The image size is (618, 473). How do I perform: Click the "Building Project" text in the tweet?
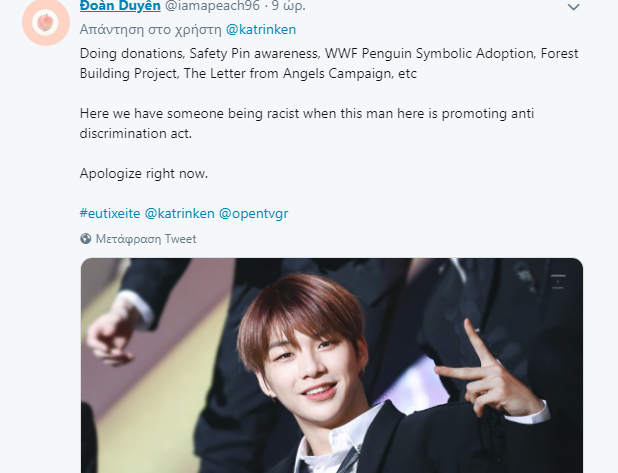pyautogui.click(x=136, y=71)
